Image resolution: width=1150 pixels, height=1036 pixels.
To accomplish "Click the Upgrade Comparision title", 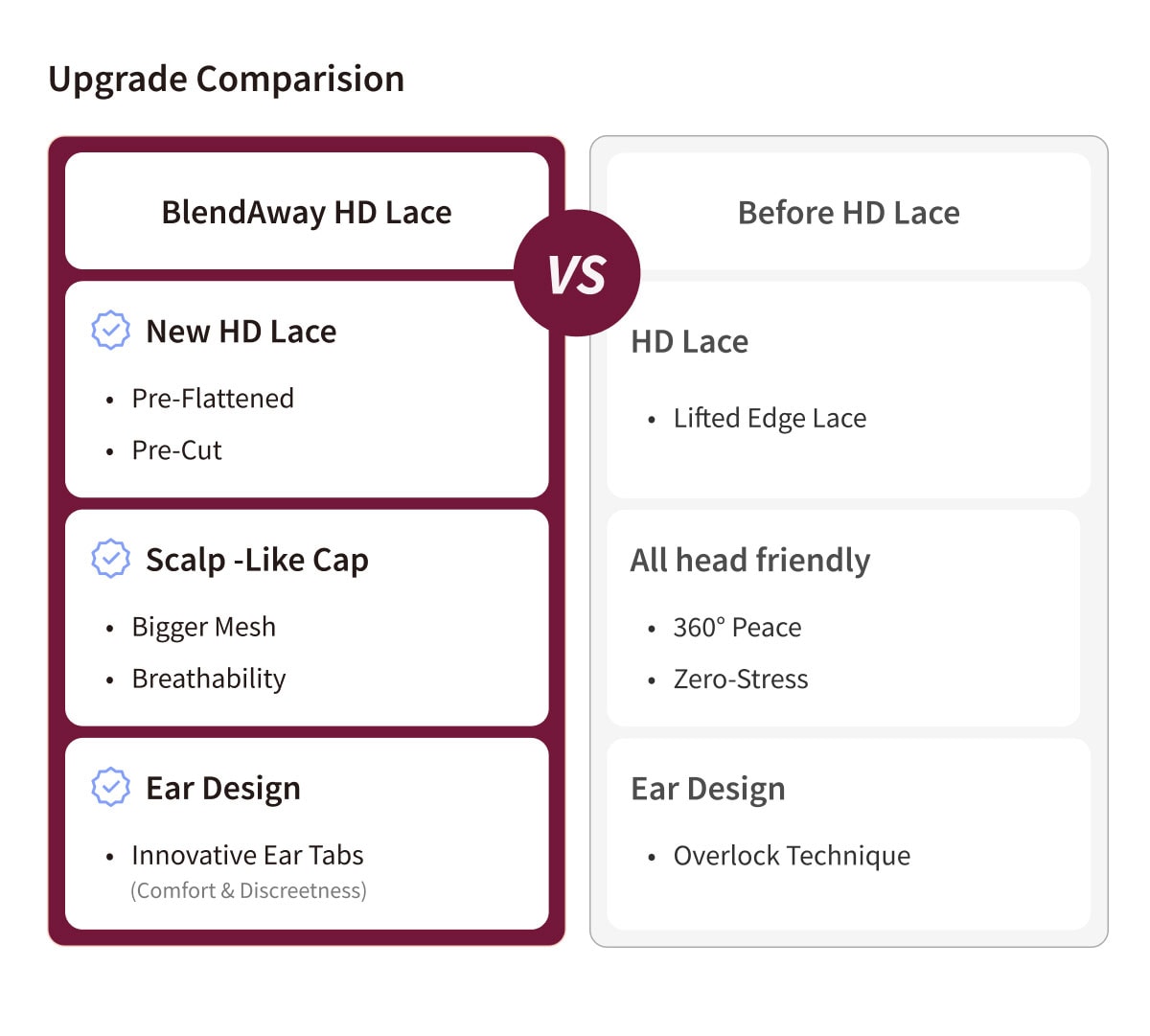I will coord(226,79).
